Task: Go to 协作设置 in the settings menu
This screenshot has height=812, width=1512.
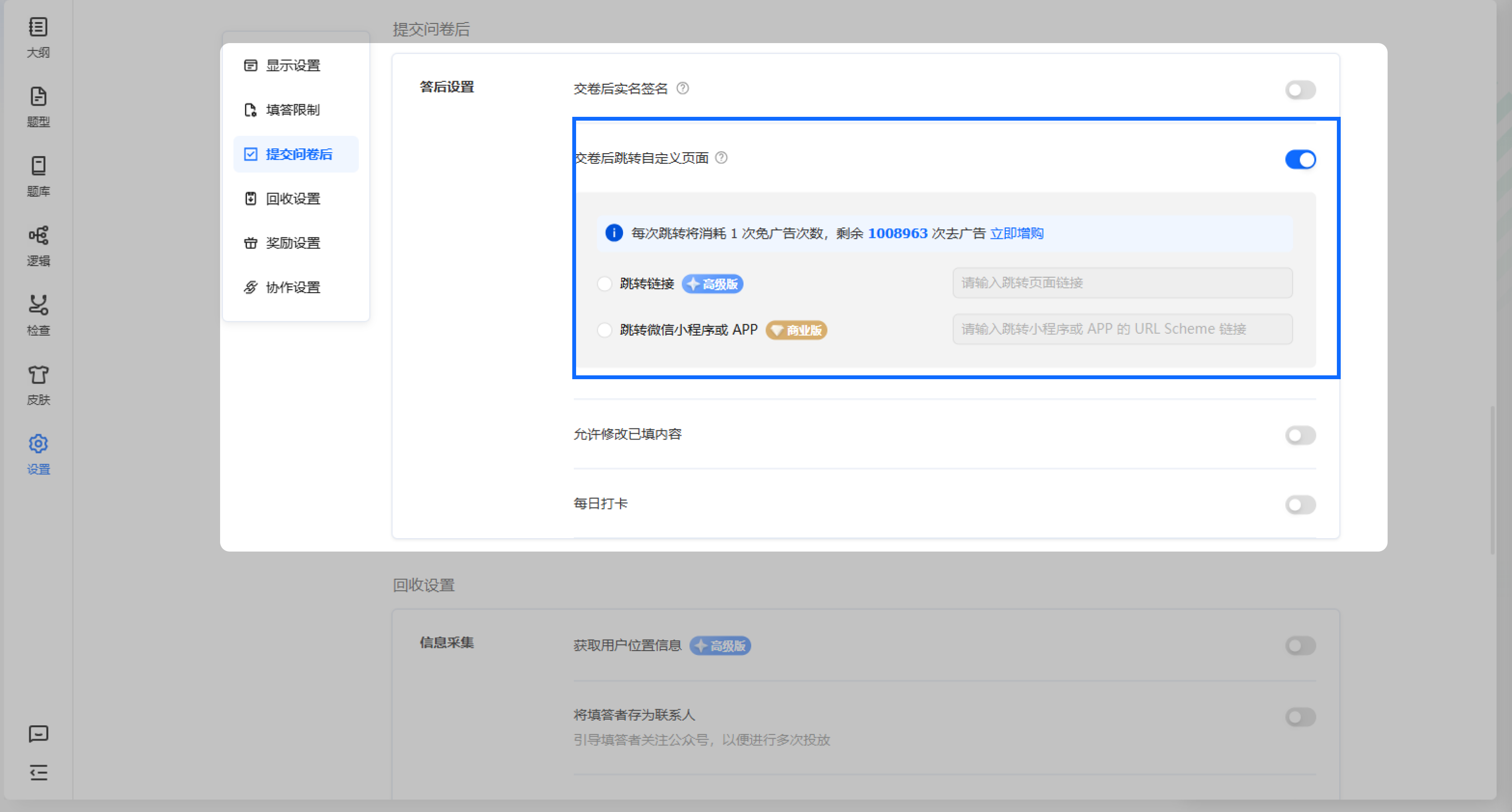Action: (296, 287)
